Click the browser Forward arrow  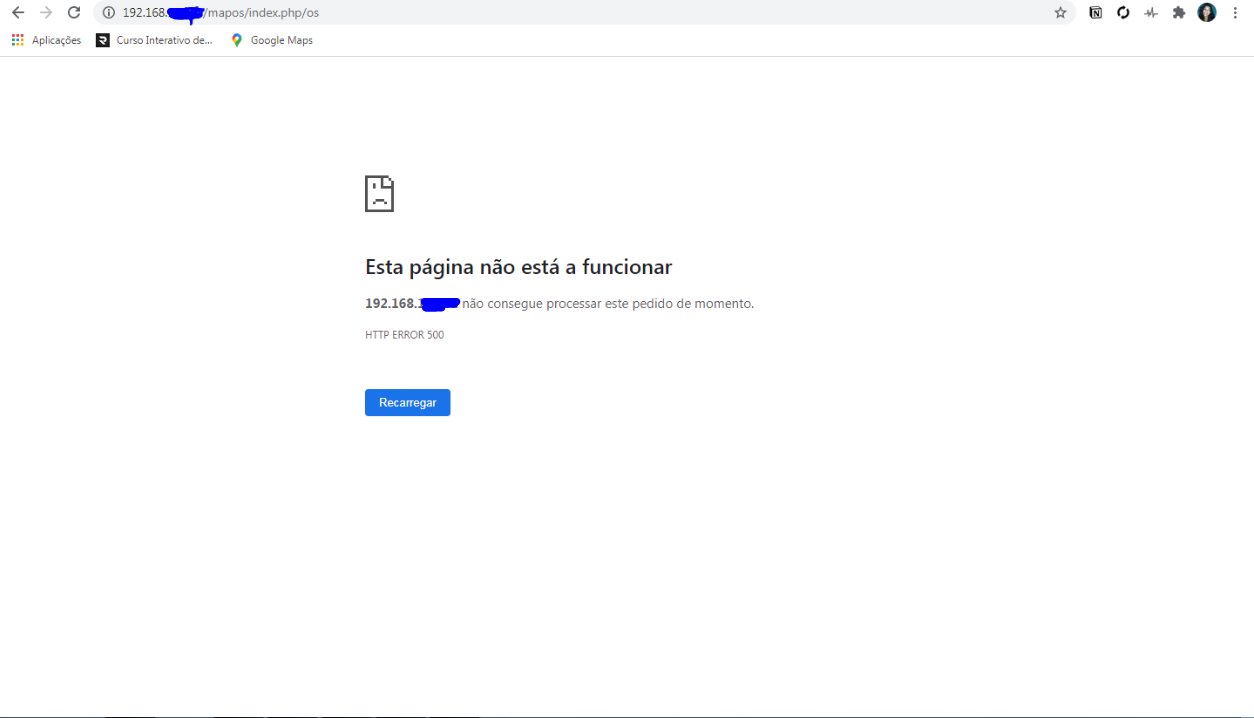tap(45, 13)
